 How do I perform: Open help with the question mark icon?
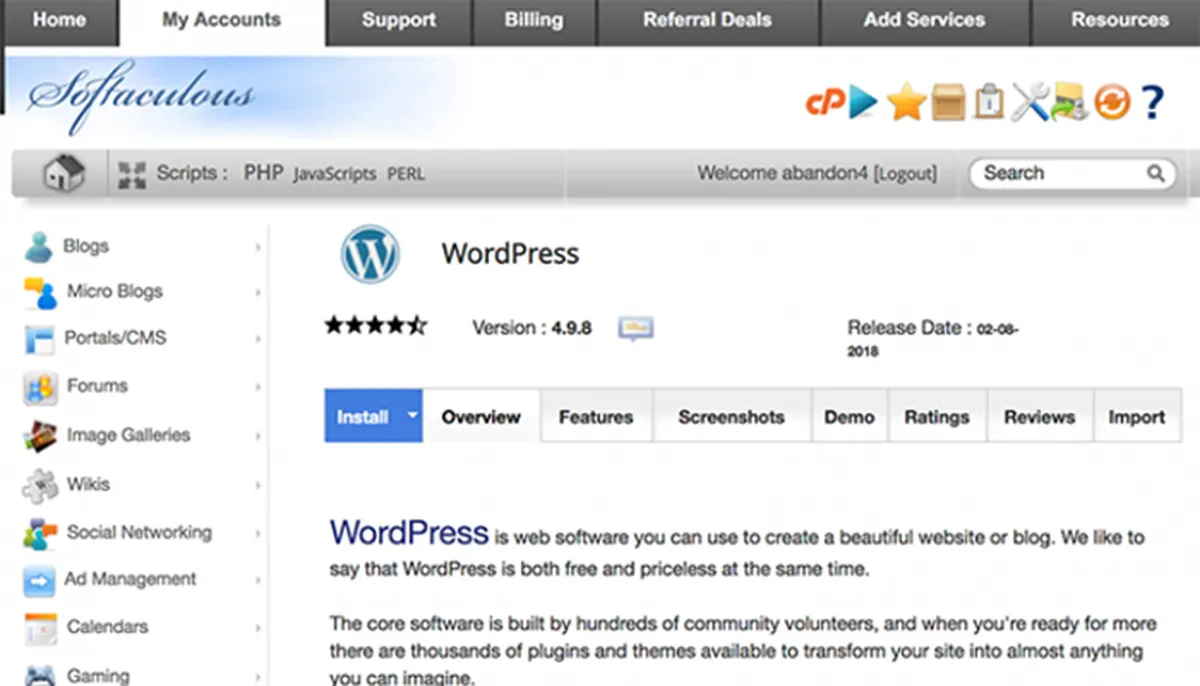coord(1152,102)
